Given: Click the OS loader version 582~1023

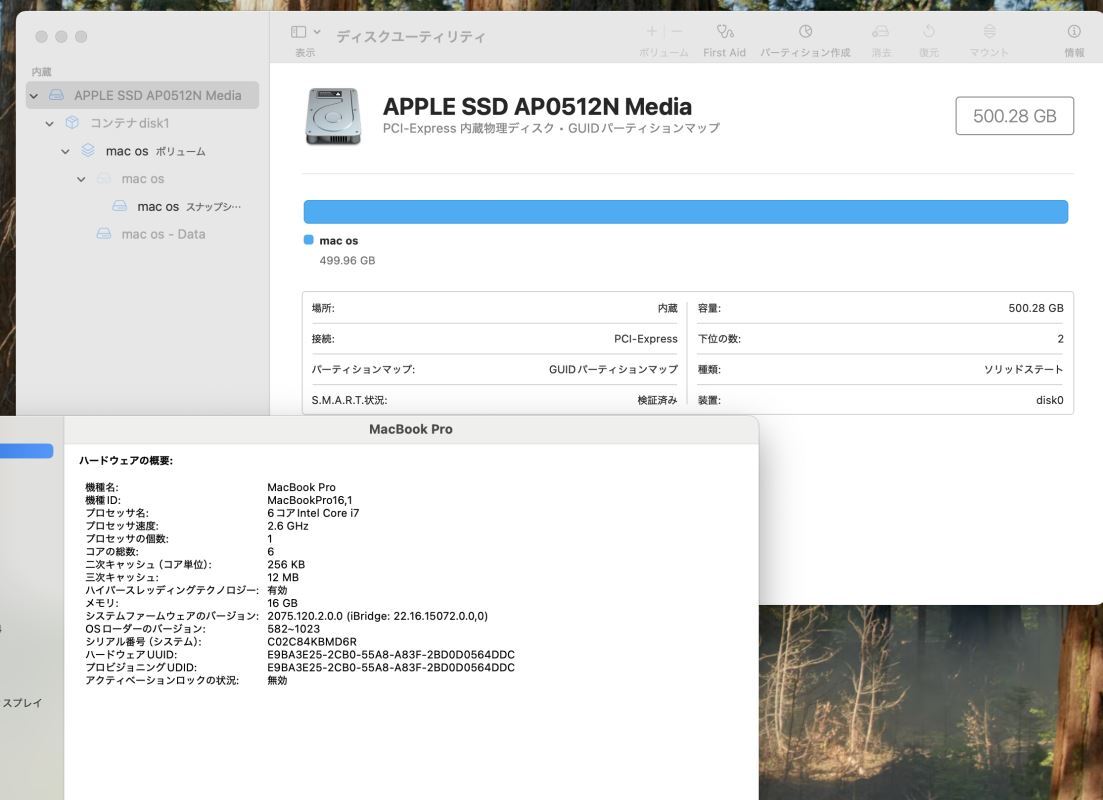Looking at the screenshot, I should [293, 629].
